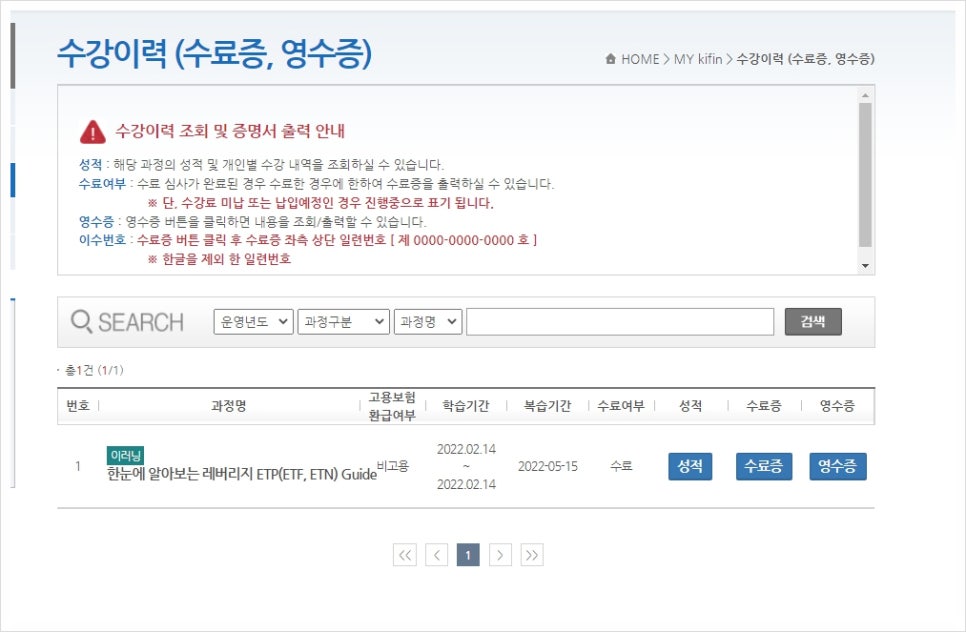966x632 pixels.
Task: Open HOME breadcrumb link
Action: click(640, 59)
